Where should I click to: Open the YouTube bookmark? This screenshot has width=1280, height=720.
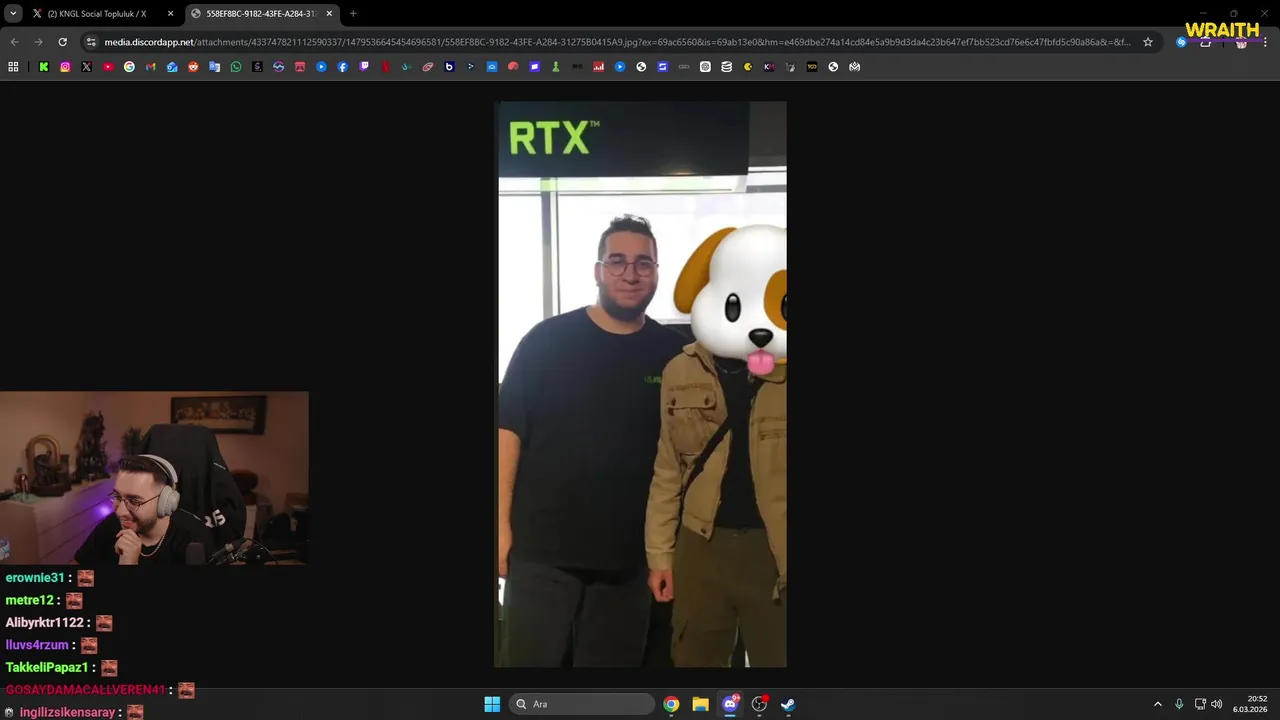108,67
